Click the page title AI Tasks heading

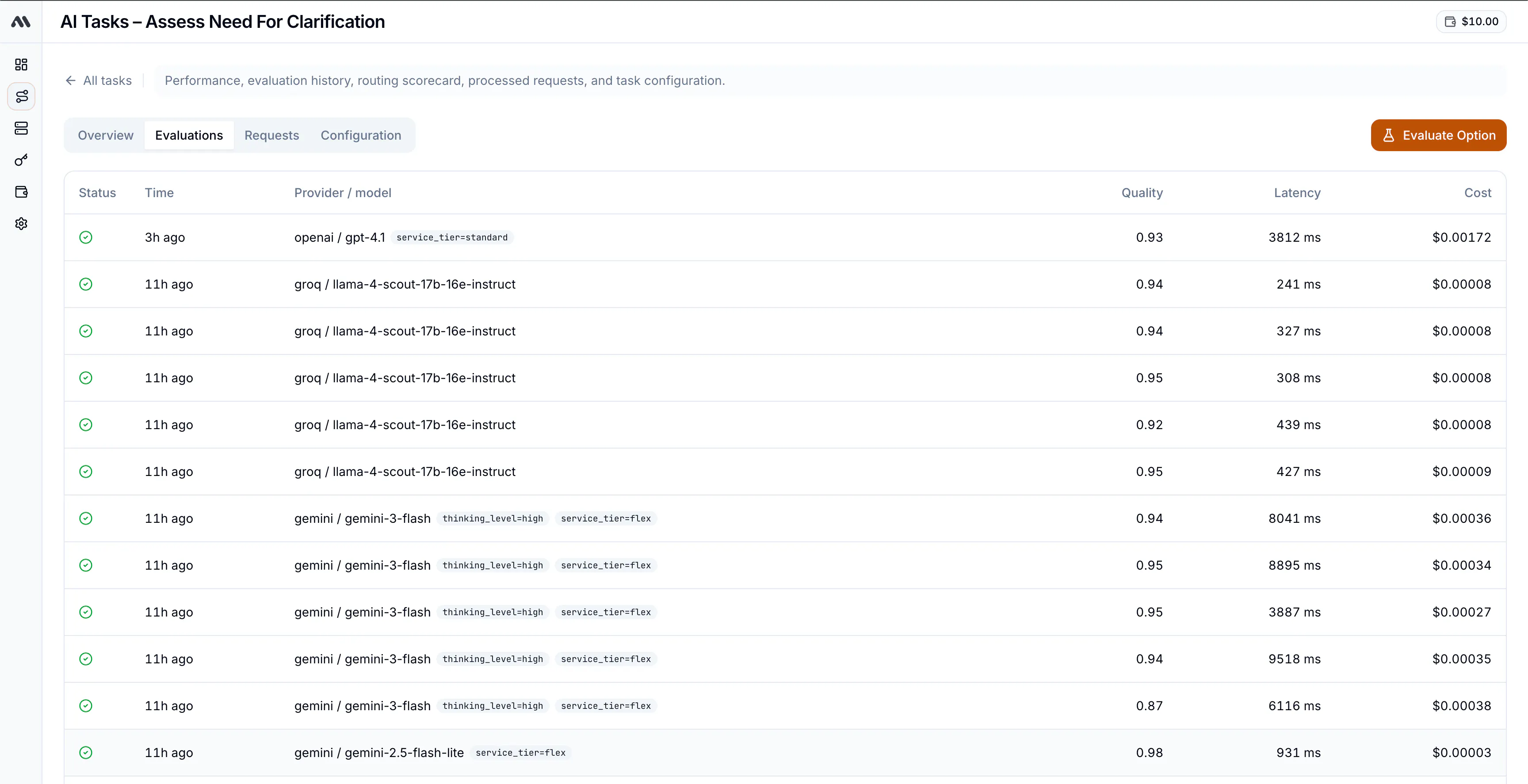[222, 21]
